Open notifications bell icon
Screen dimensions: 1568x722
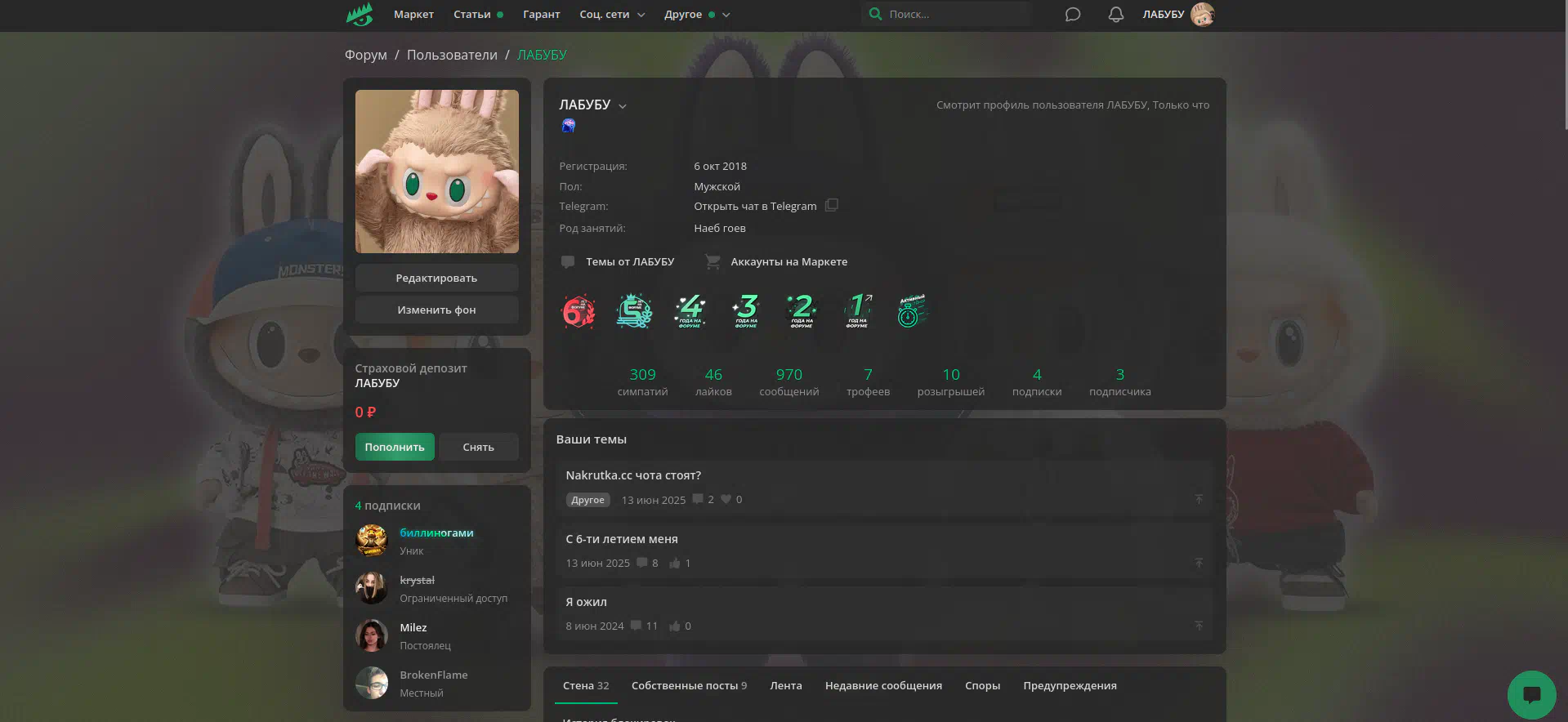click(1115, 14)
